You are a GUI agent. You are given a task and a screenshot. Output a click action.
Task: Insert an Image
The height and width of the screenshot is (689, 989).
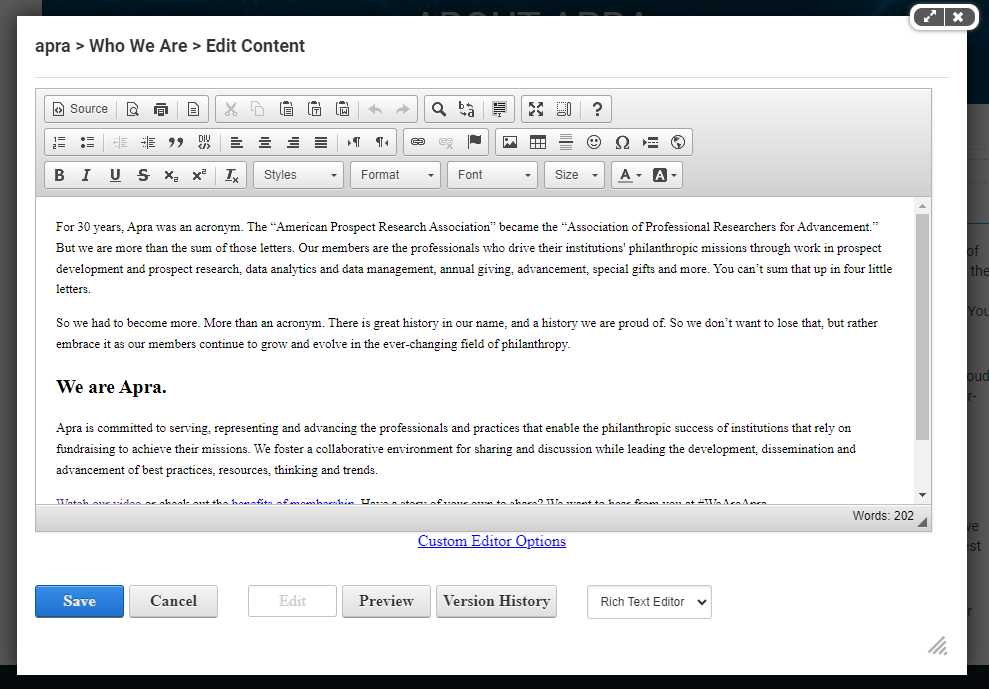510,143
